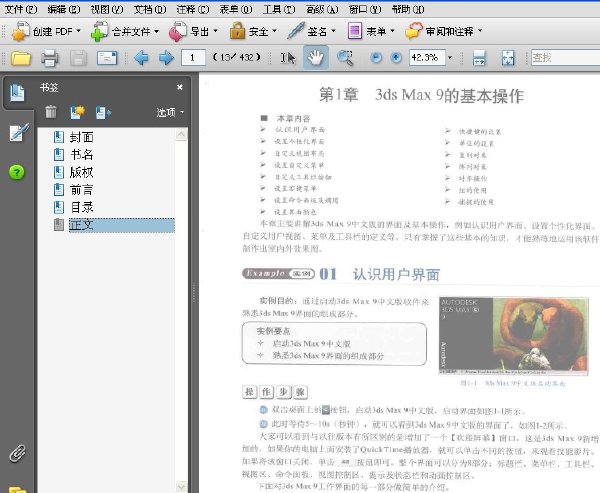Select the 前言 bookmark
Viewport: 600px width, 493px height.
click(82, 190)
